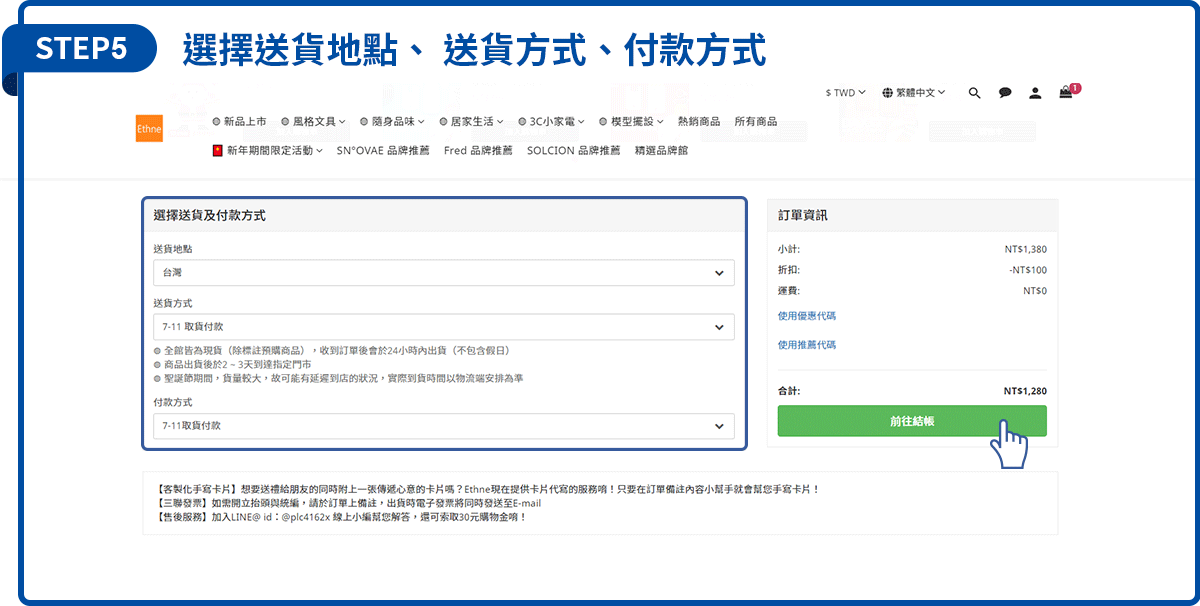The height and width of the screenshot is (606, 1200).
Task: Expand the 居家生活 menu
Action: point(471,122)
